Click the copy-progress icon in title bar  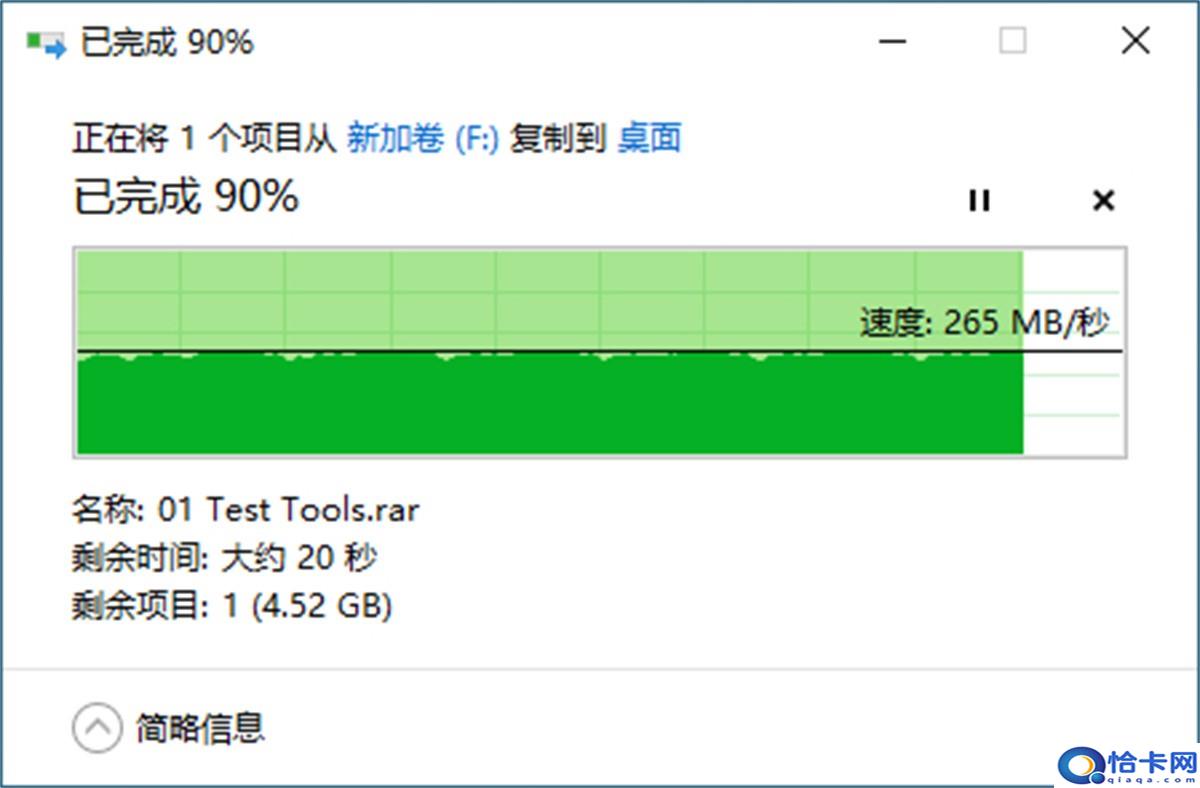(x=46, y=43)
